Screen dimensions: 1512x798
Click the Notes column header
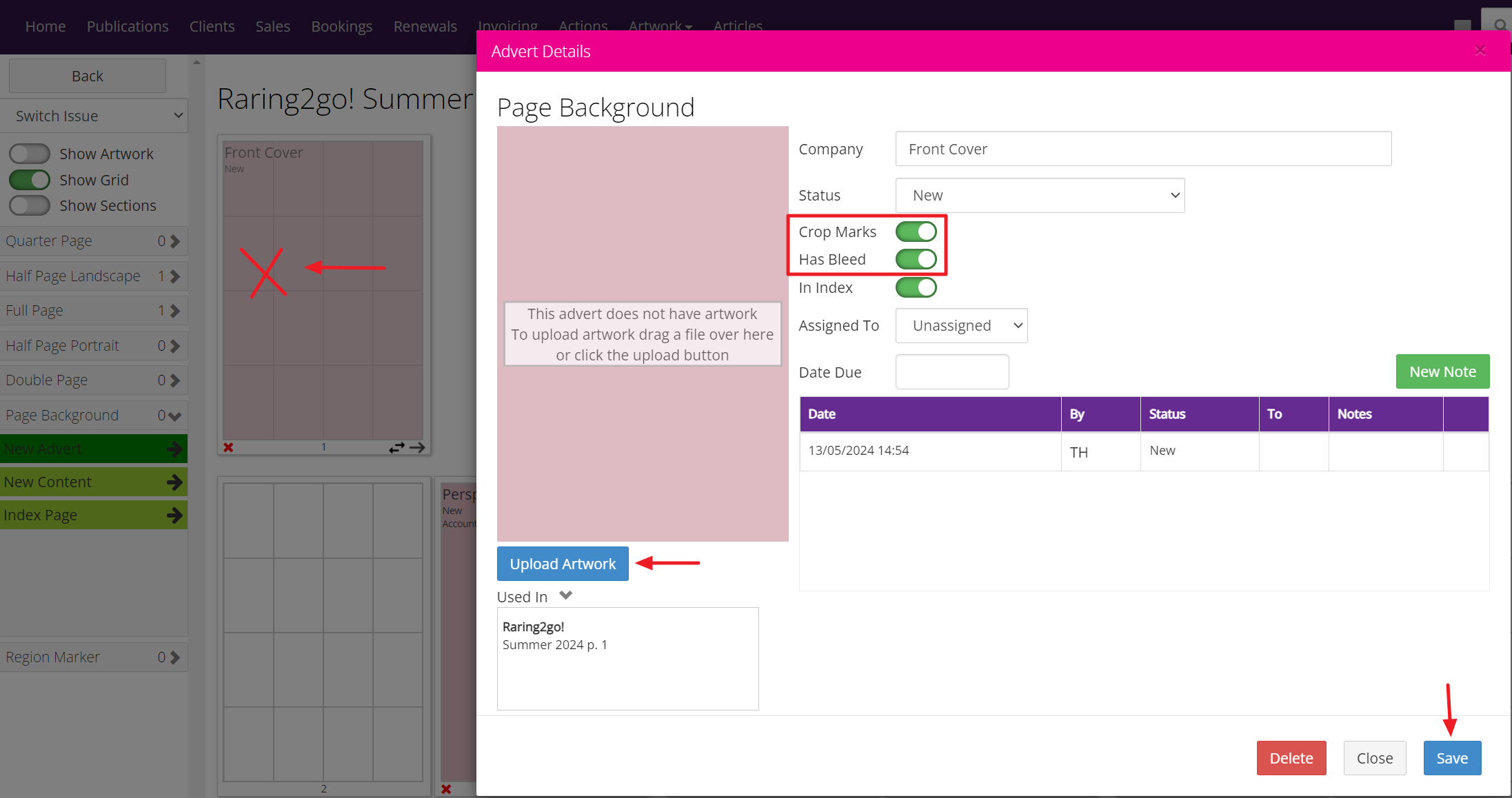[1386, 414]
